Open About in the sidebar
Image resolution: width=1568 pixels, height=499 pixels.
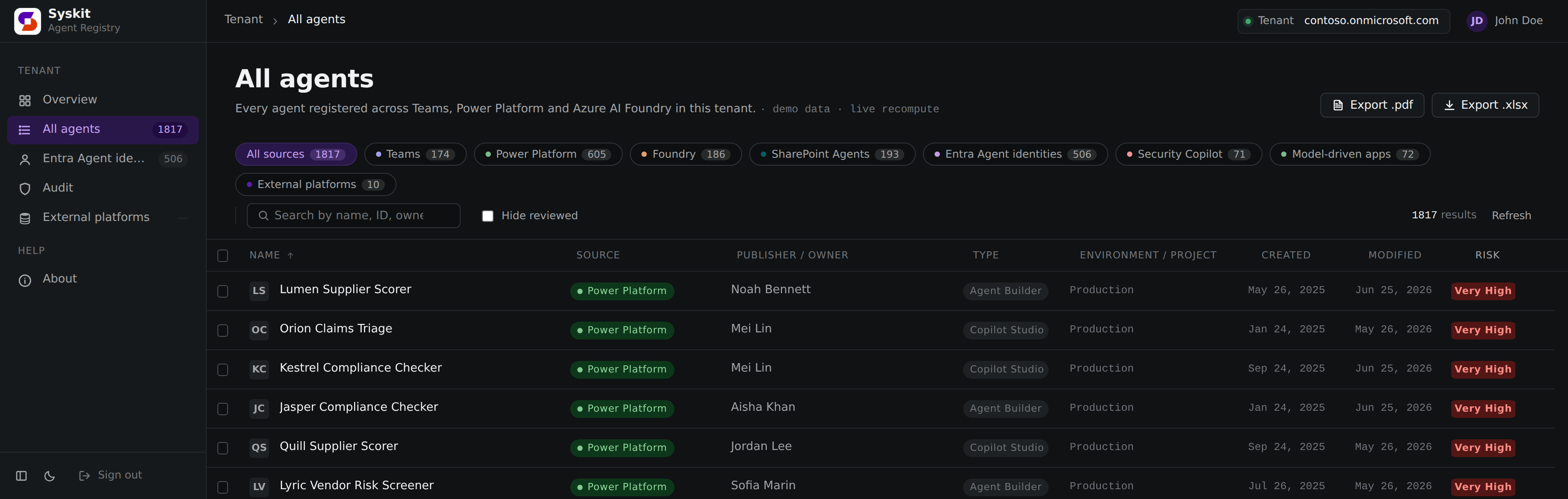coord(103,279)
